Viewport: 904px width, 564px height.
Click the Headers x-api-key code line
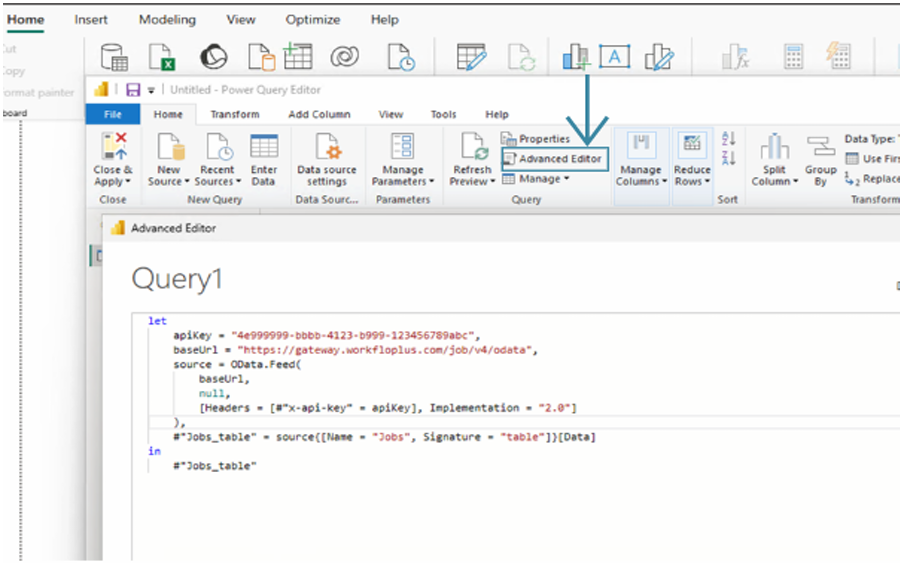(x=387, y=408)
